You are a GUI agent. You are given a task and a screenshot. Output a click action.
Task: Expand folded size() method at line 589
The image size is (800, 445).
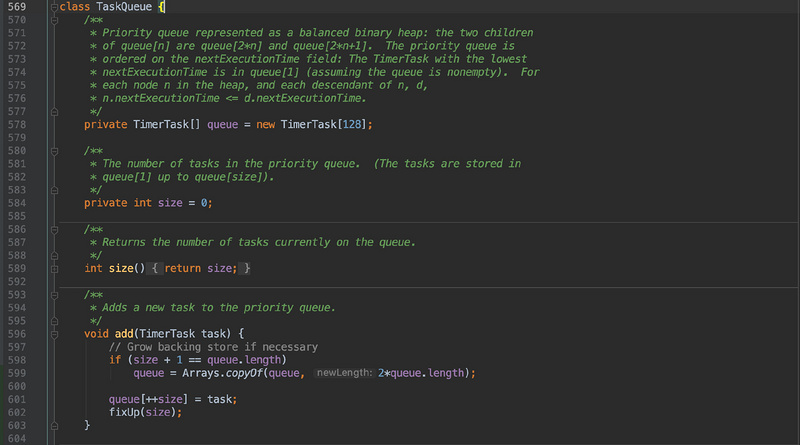[x=53, y=268]
